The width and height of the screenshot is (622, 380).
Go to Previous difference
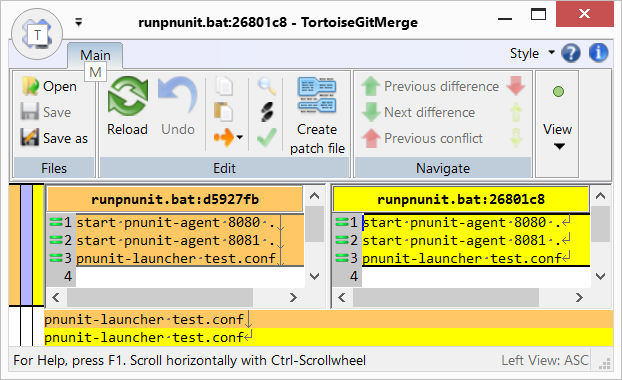430,86
